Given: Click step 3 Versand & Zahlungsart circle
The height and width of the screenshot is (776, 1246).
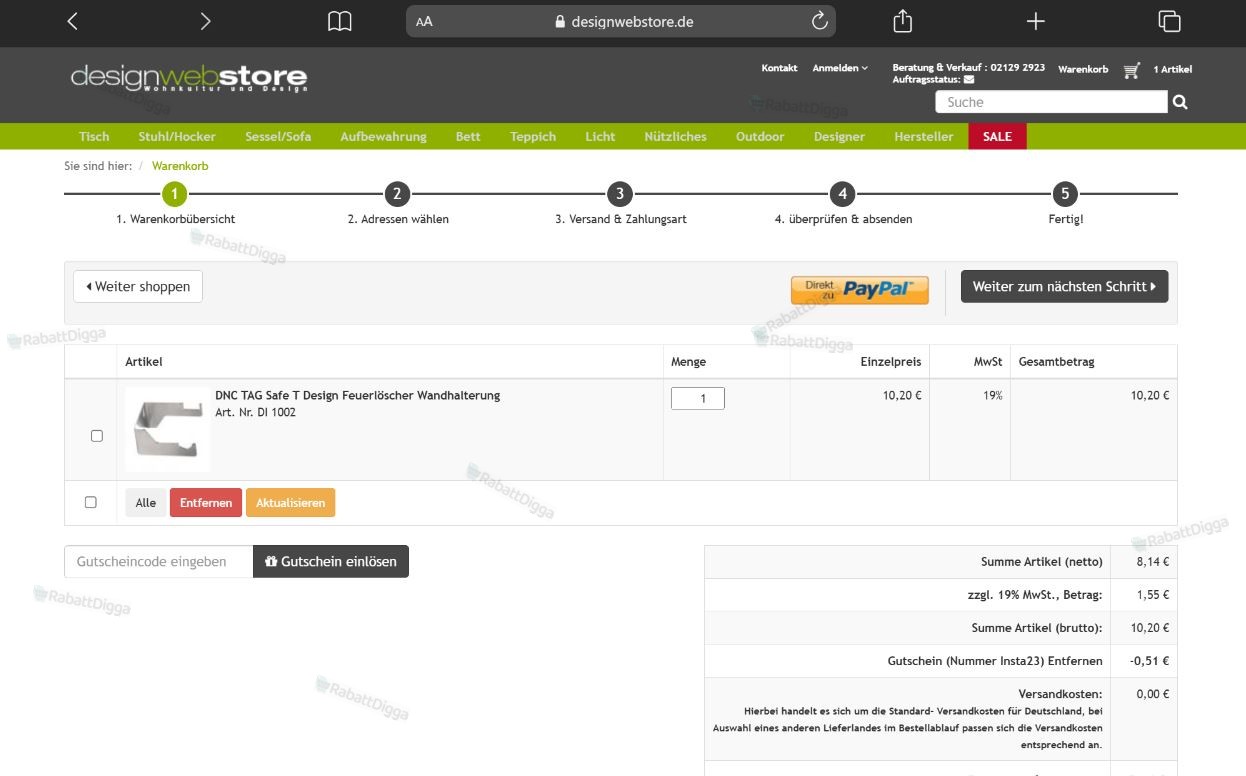Looking at the screenshot, I should [x=620, y=194].
